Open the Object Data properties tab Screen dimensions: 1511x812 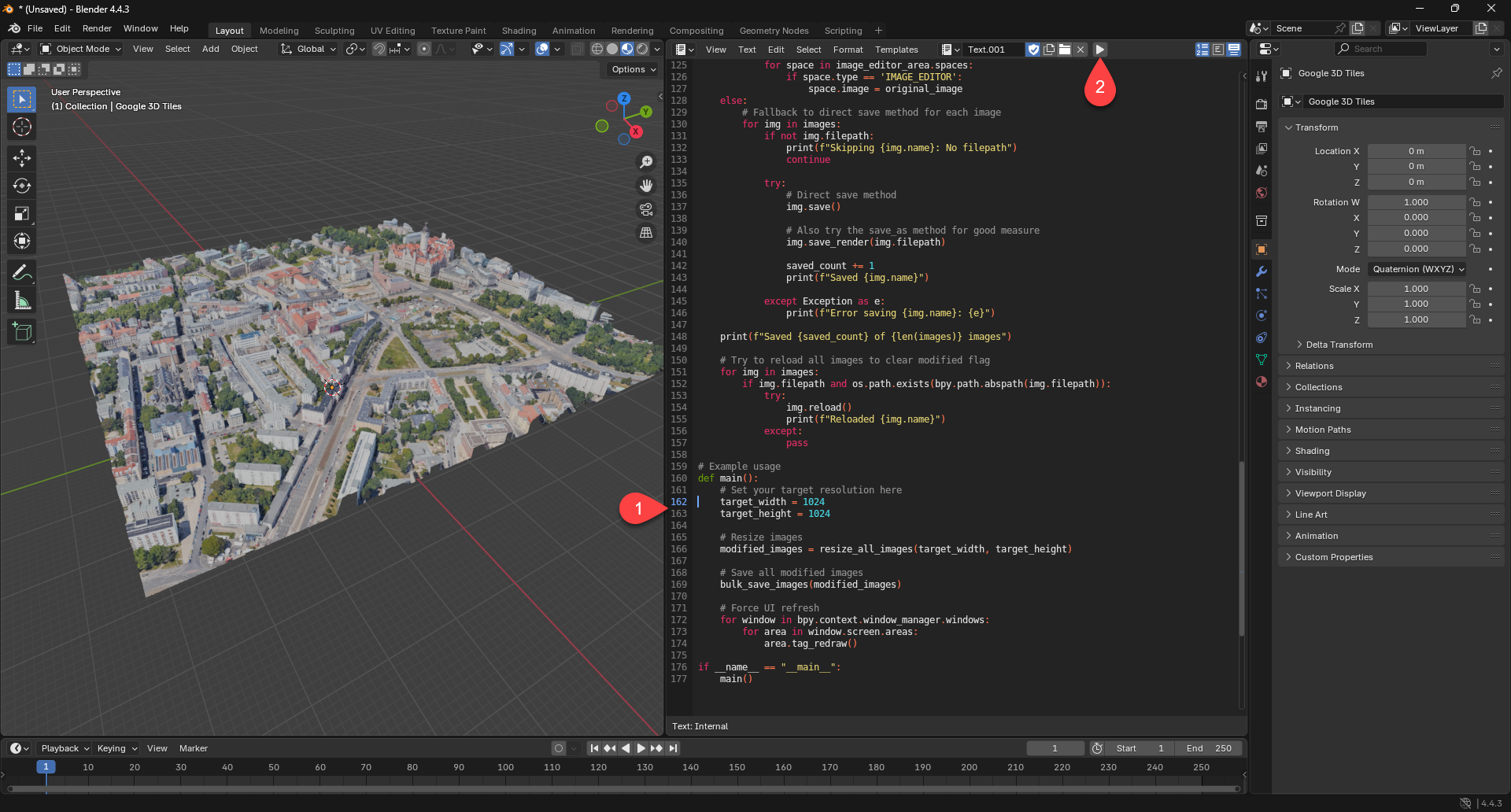point(1262,360)
